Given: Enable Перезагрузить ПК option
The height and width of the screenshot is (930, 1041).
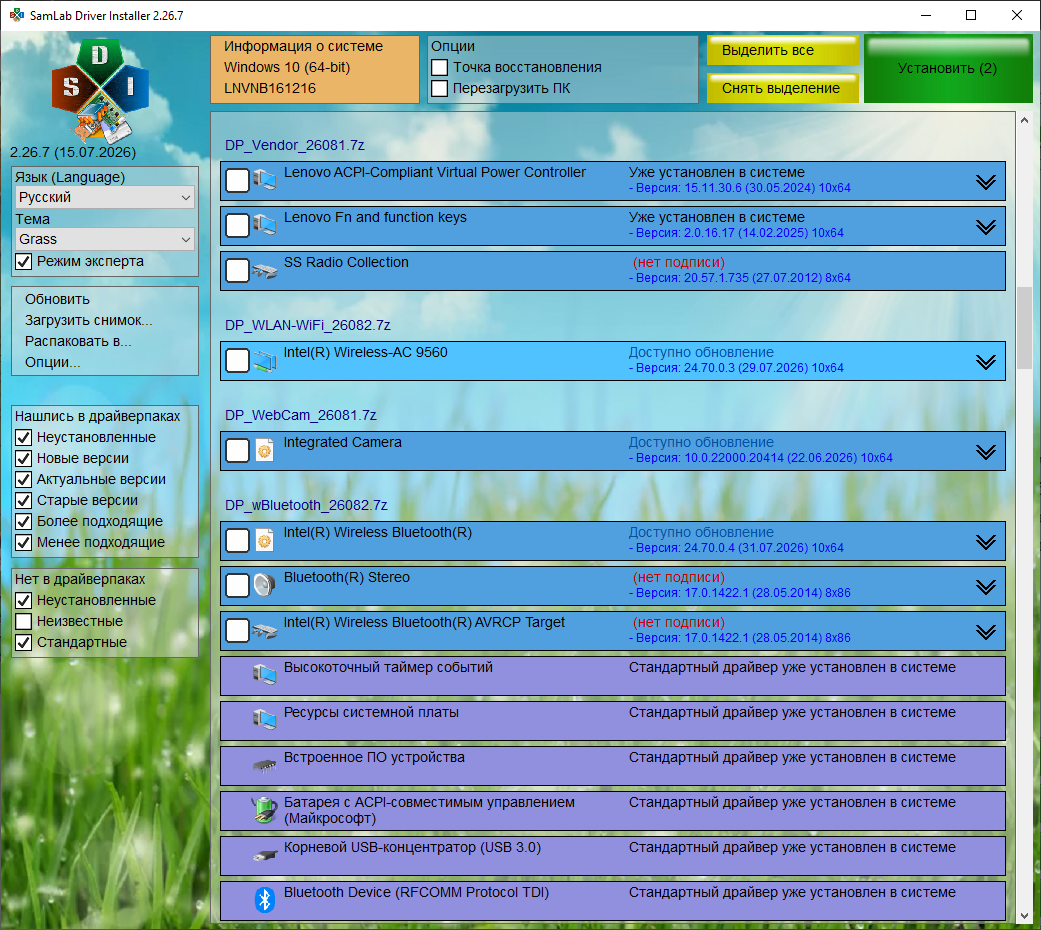Looking at the screenshot, I should click(x=440, y=88).
